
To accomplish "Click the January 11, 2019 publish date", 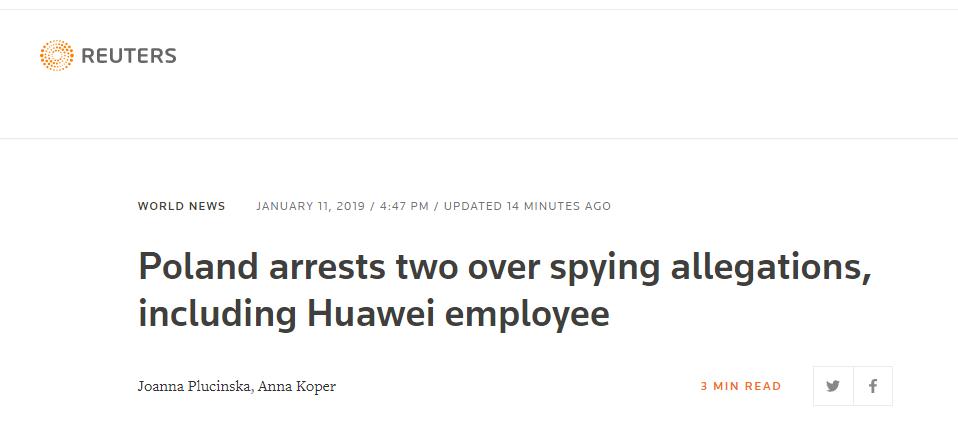I will pos(311,206).
